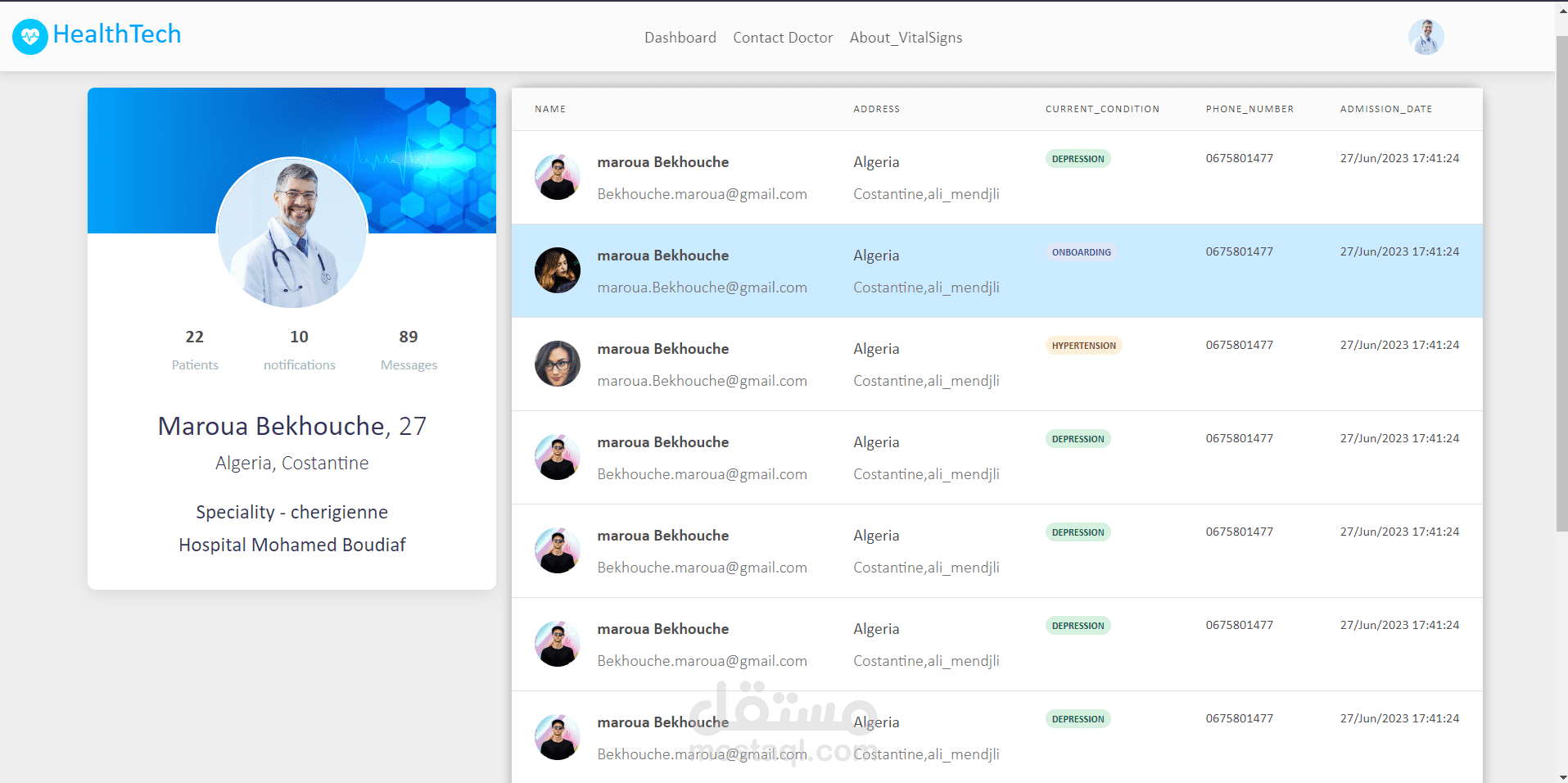Click the '89 Messages' stat
Image resolution: width=1568 pixels, height=783 pixels.
click(409, 350)
